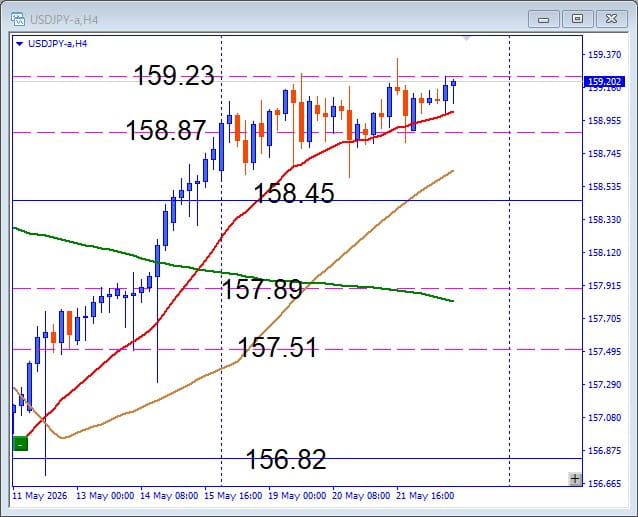Close the USDJPY-a,H4 chart window
638x517 pixels.
click(611, 19)
